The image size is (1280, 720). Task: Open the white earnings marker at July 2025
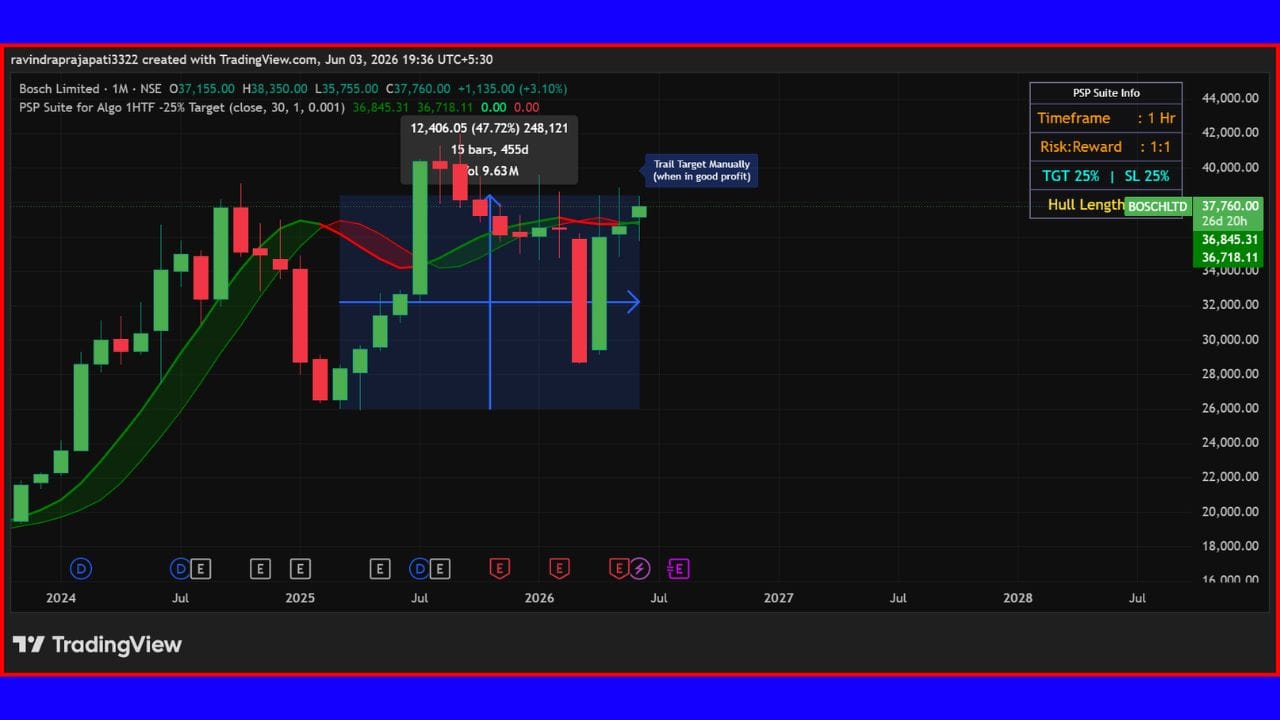pyautogui.click(x=440, y=569)
